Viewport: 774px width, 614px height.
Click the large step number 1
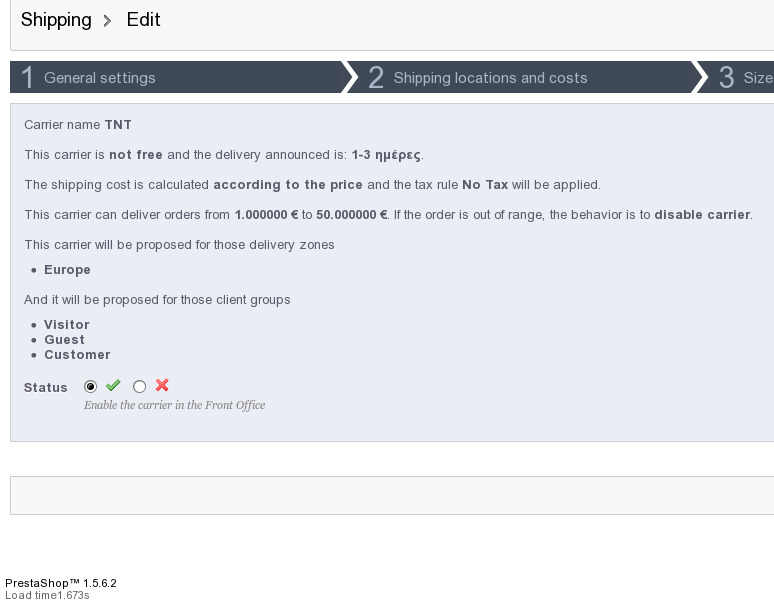(28, 77)
